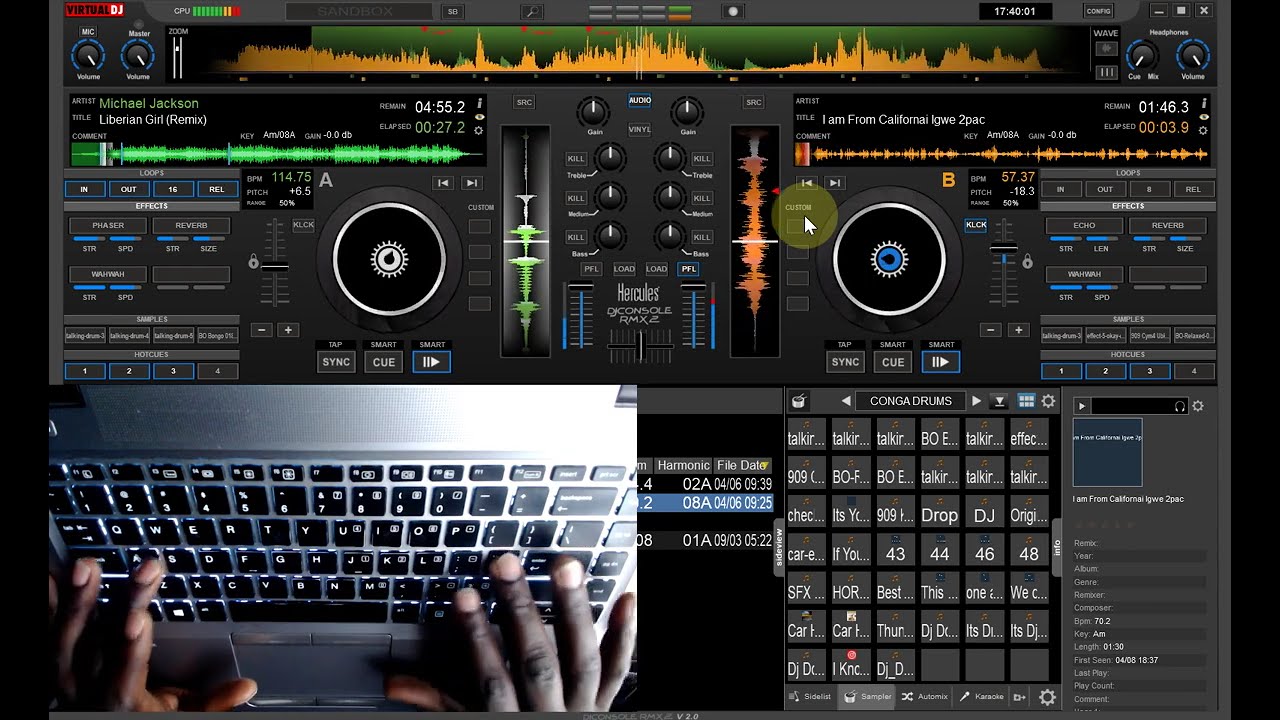The height and width of the screenshot is (720, 1280).
Task: Toggle left deck PFL headphone cue
Action: (x=592, y=269)
